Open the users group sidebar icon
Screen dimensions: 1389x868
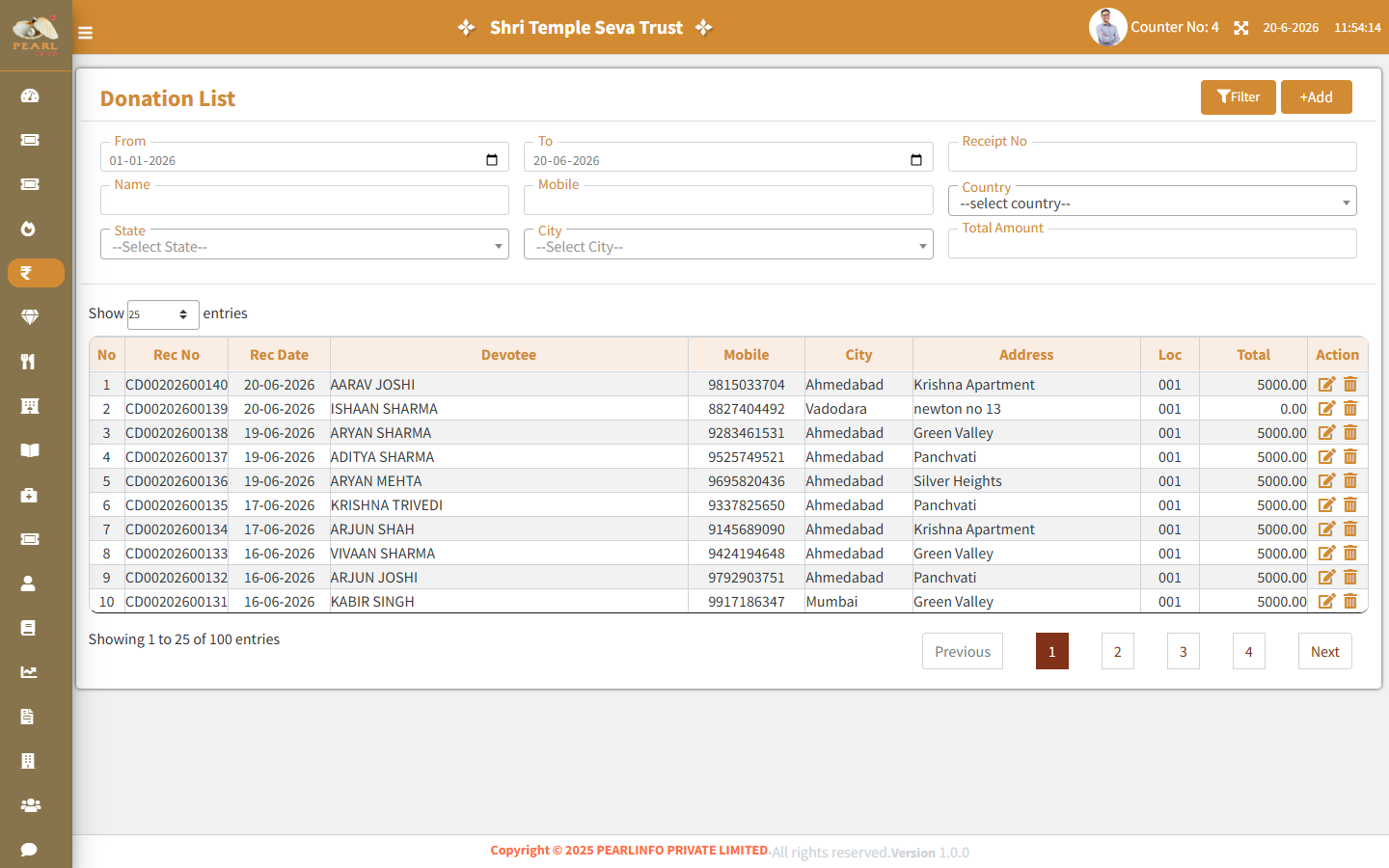pyautogui.click(x=31, y=805)
